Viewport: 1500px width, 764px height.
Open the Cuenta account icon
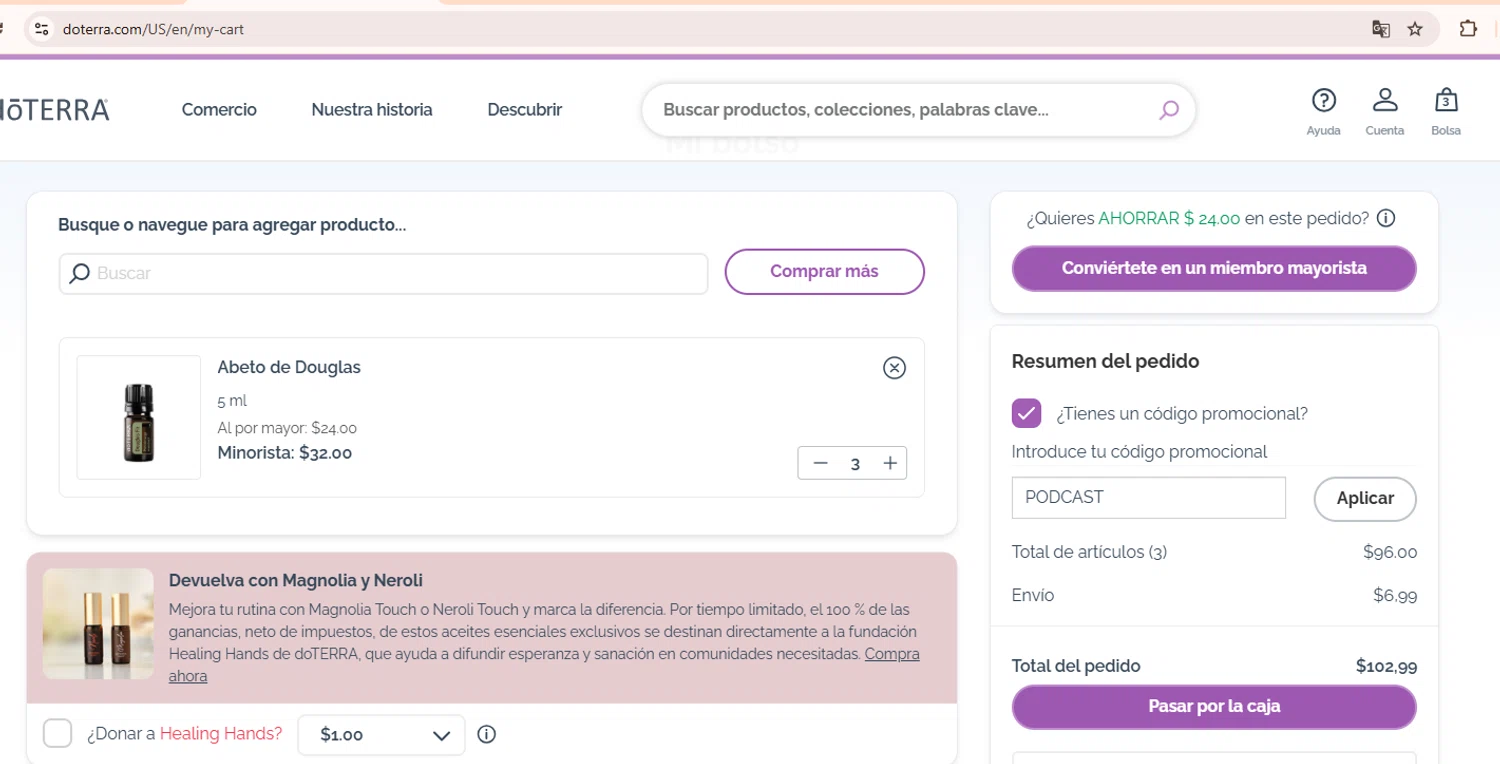1385,111
